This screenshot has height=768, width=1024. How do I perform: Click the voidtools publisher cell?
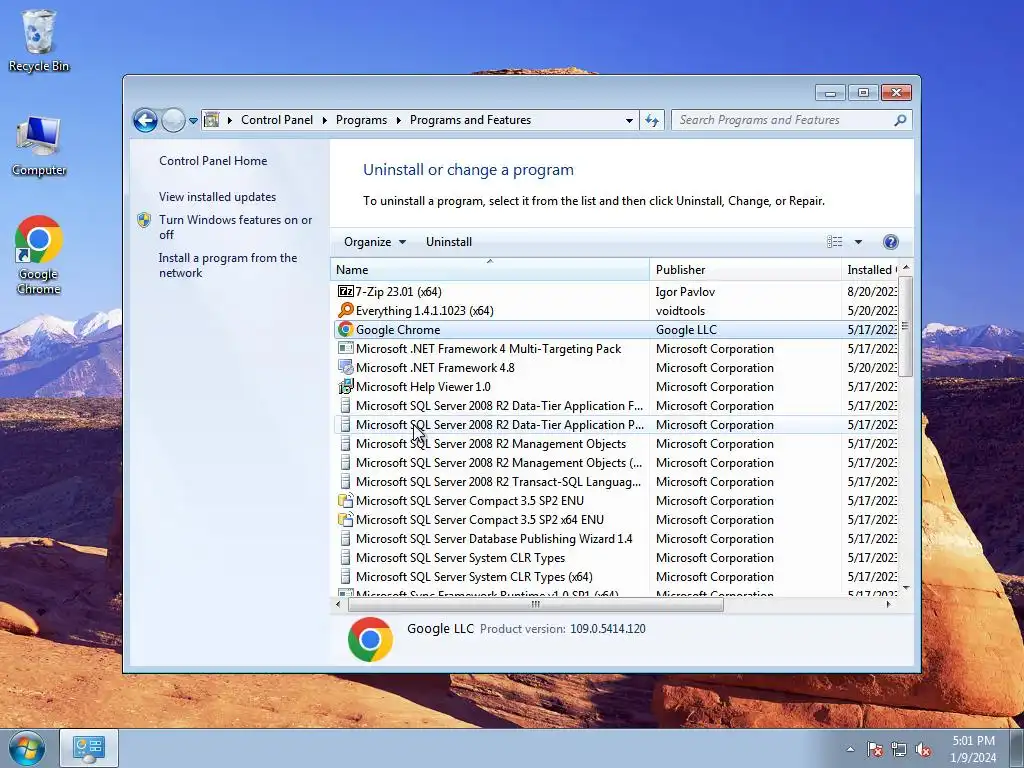point(680,311)
